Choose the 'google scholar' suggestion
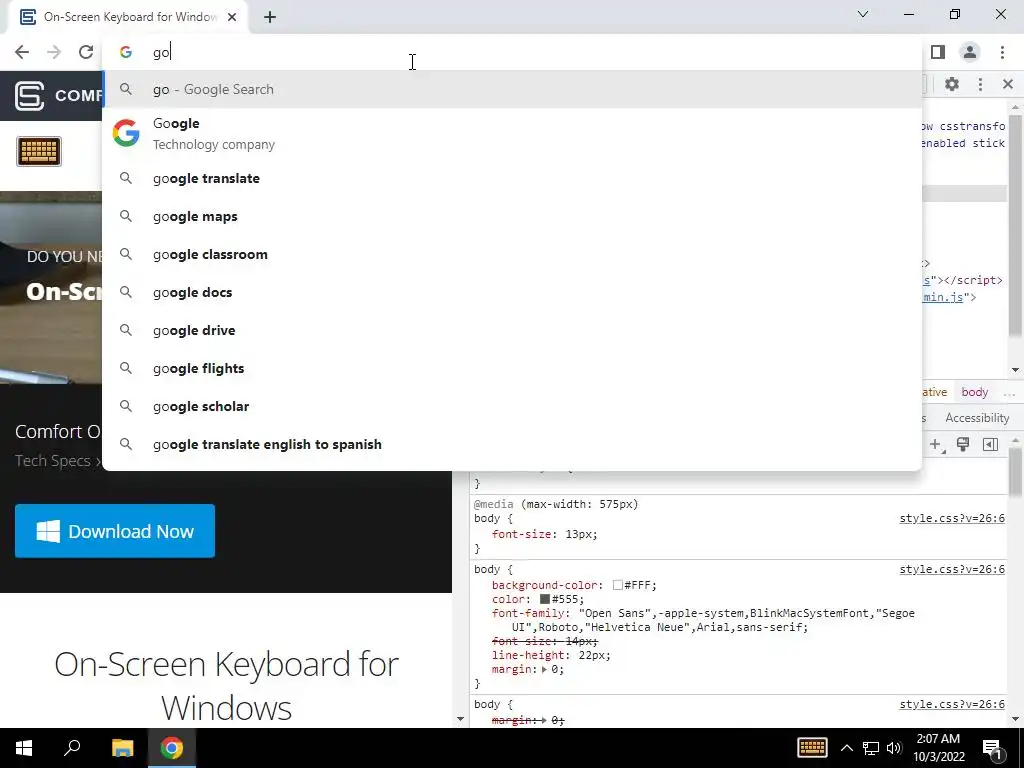Image resolution: width=1024 pixels, height=768 pixels. 513,406
